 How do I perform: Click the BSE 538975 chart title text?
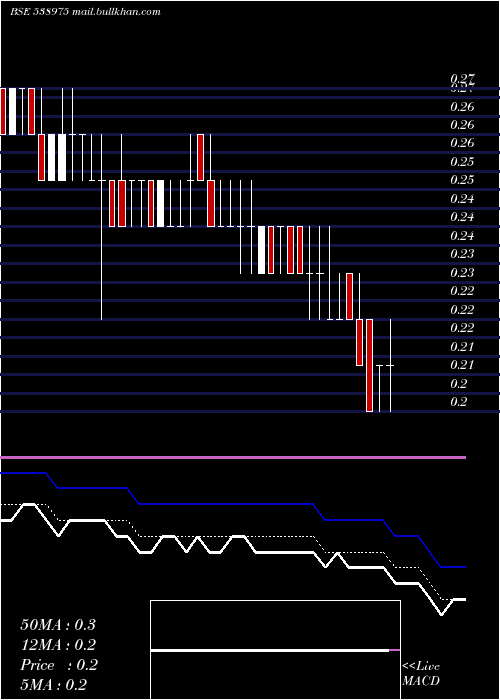point(40,12)
